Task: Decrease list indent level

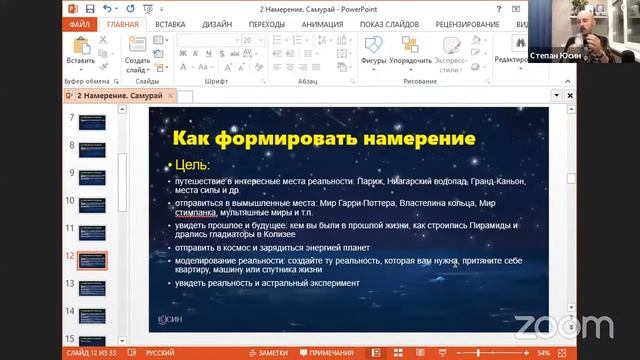Action: point(277,53)
